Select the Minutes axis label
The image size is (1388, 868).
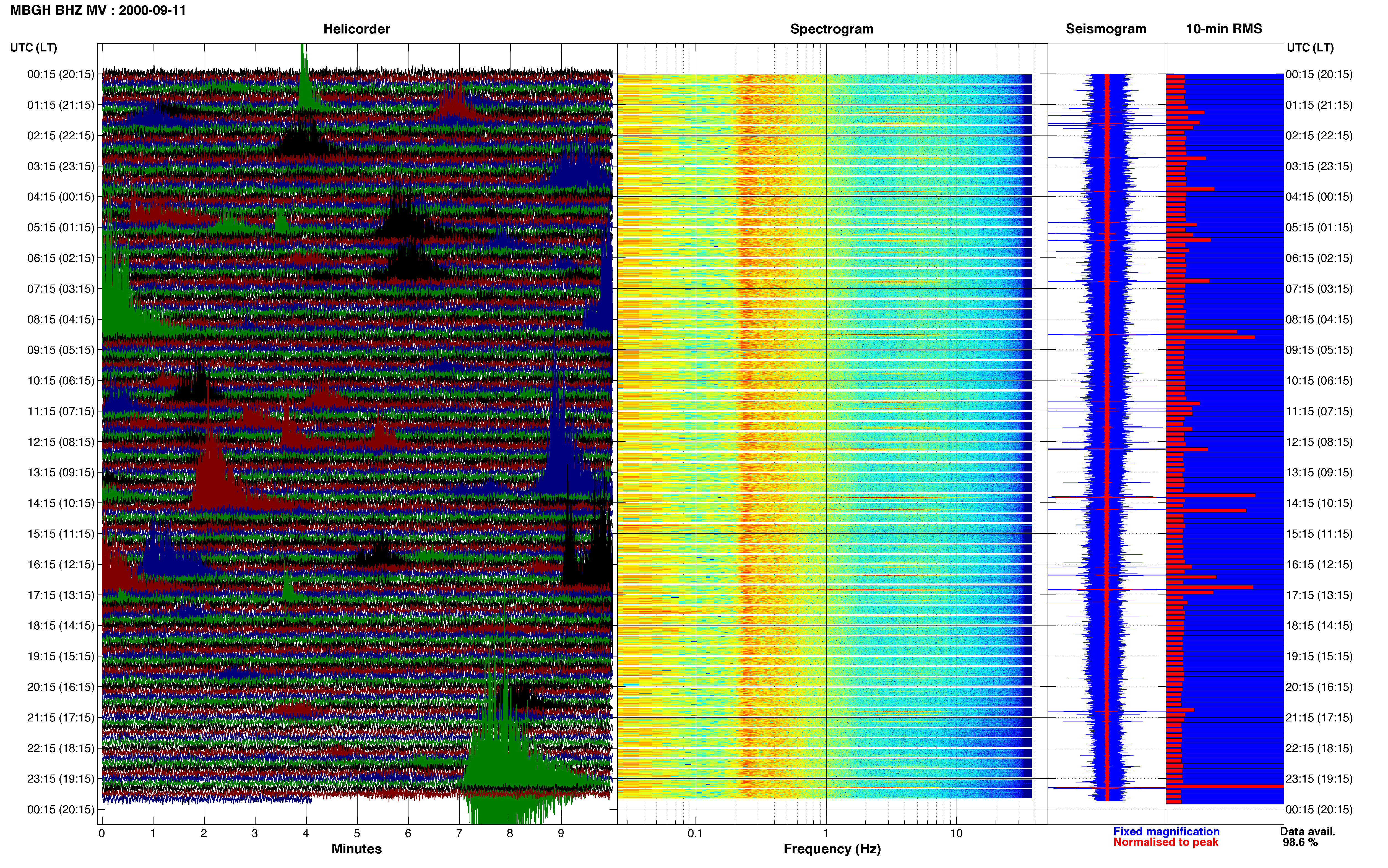click(356, 848)
